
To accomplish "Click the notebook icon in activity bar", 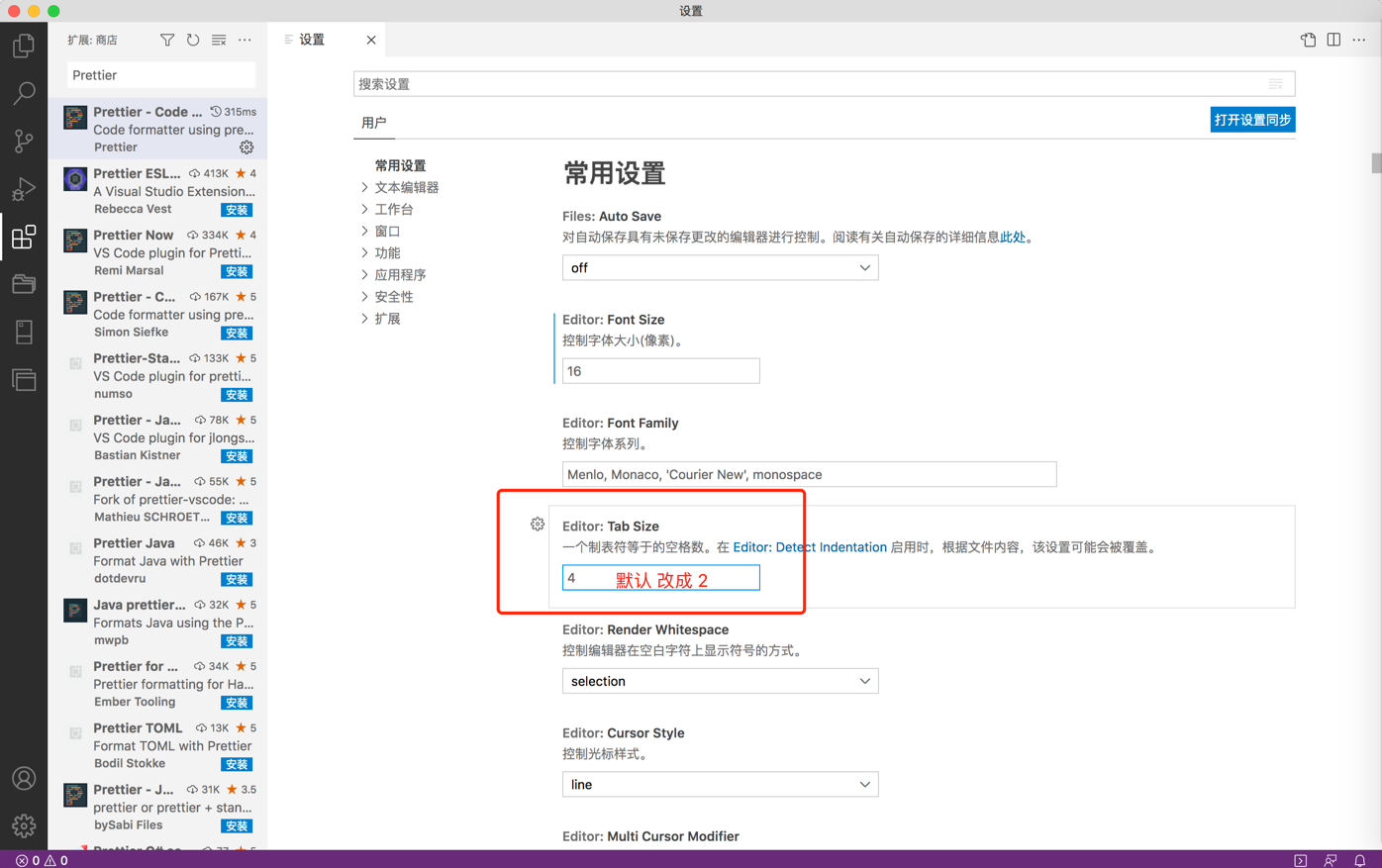I will tap(24, 332).
